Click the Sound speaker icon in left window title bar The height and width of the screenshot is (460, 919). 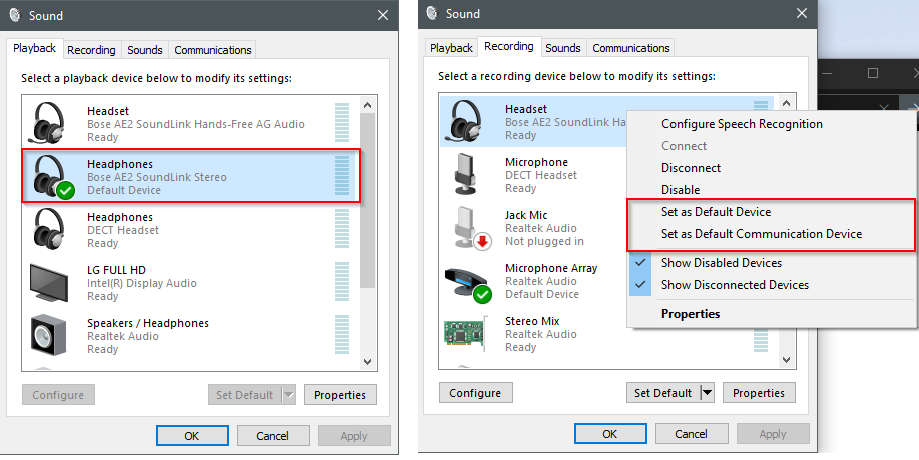(15, 15)
